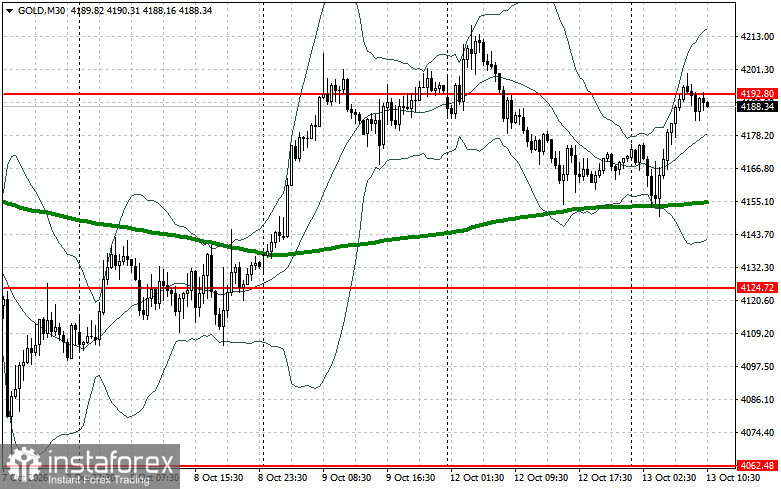Click the last candlestick near 4188.34
The width and height of the screenshot is (781, 489).
tap(708, 105)
